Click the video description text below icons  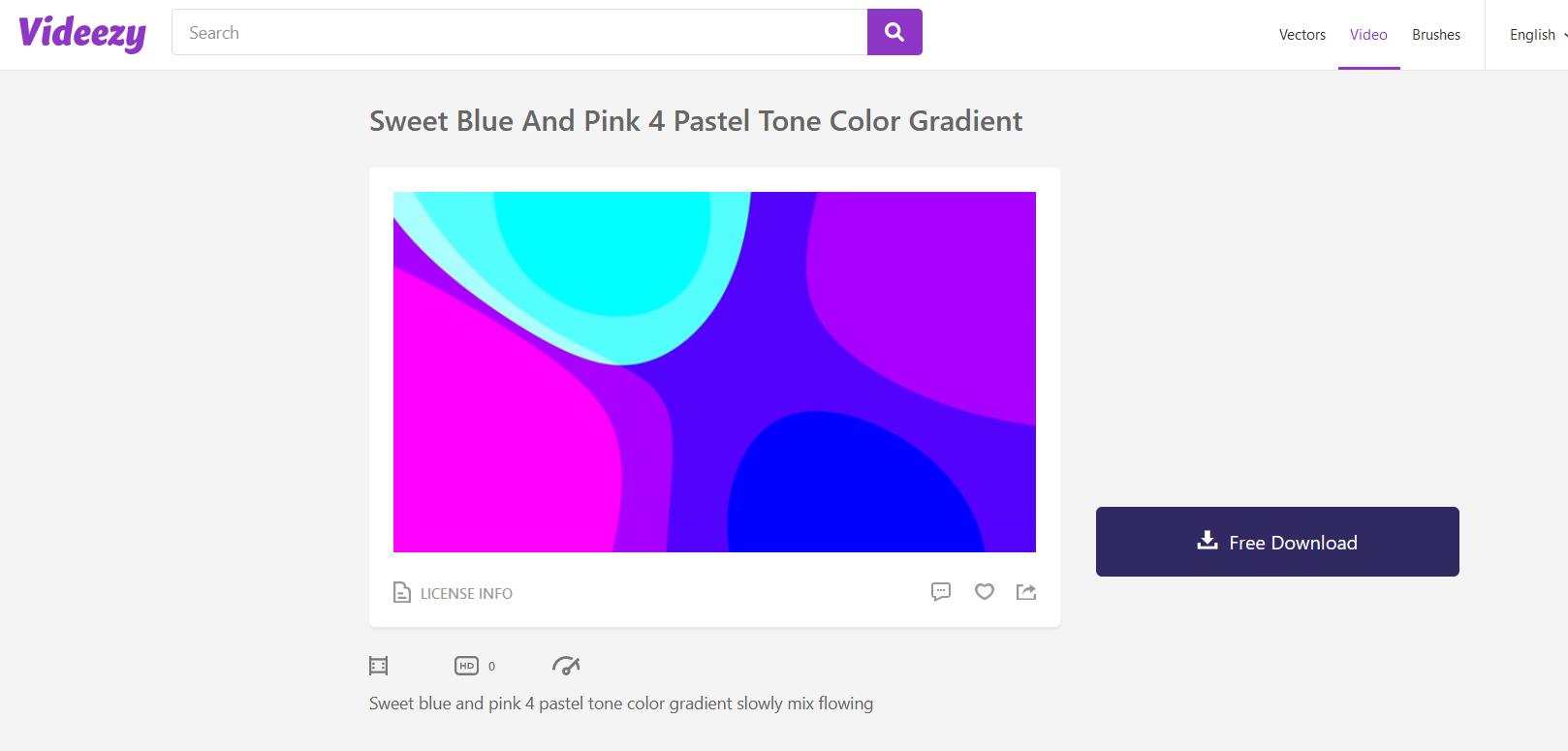point(620,704)
